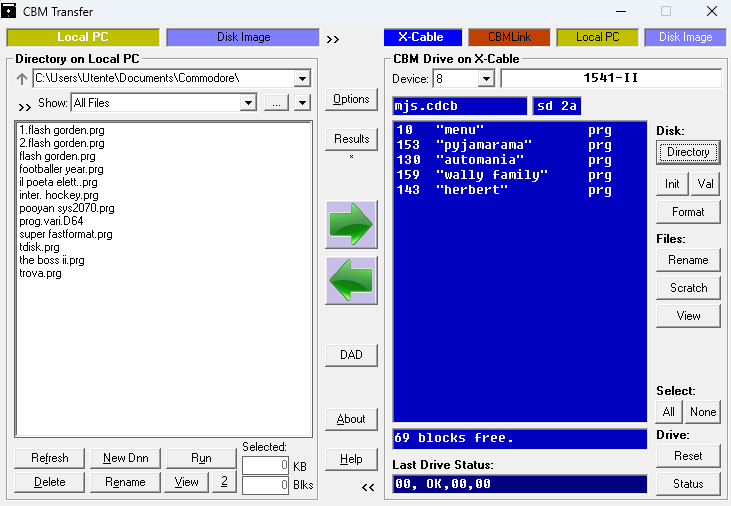Open the Show All Files dropdown

[248, 103]
